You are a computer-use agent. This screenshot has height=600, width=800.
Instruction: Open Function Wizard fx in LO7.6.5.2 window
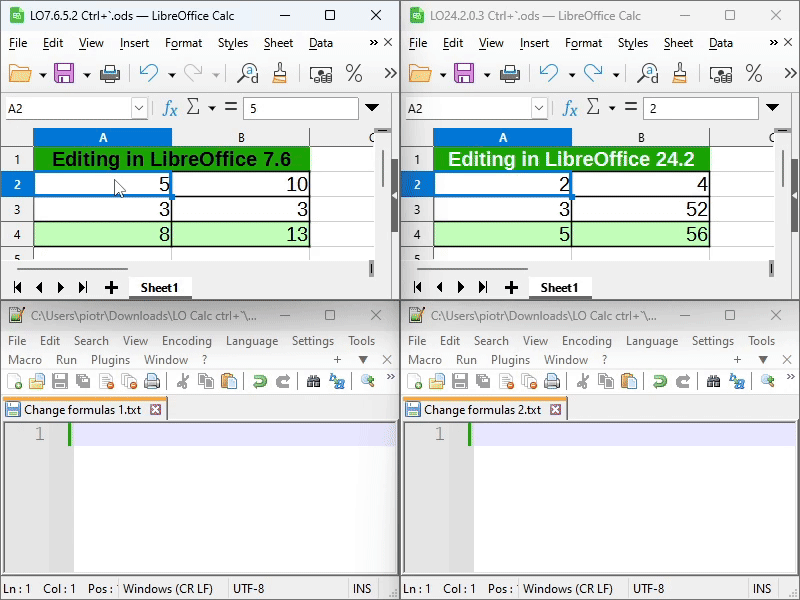169,108
